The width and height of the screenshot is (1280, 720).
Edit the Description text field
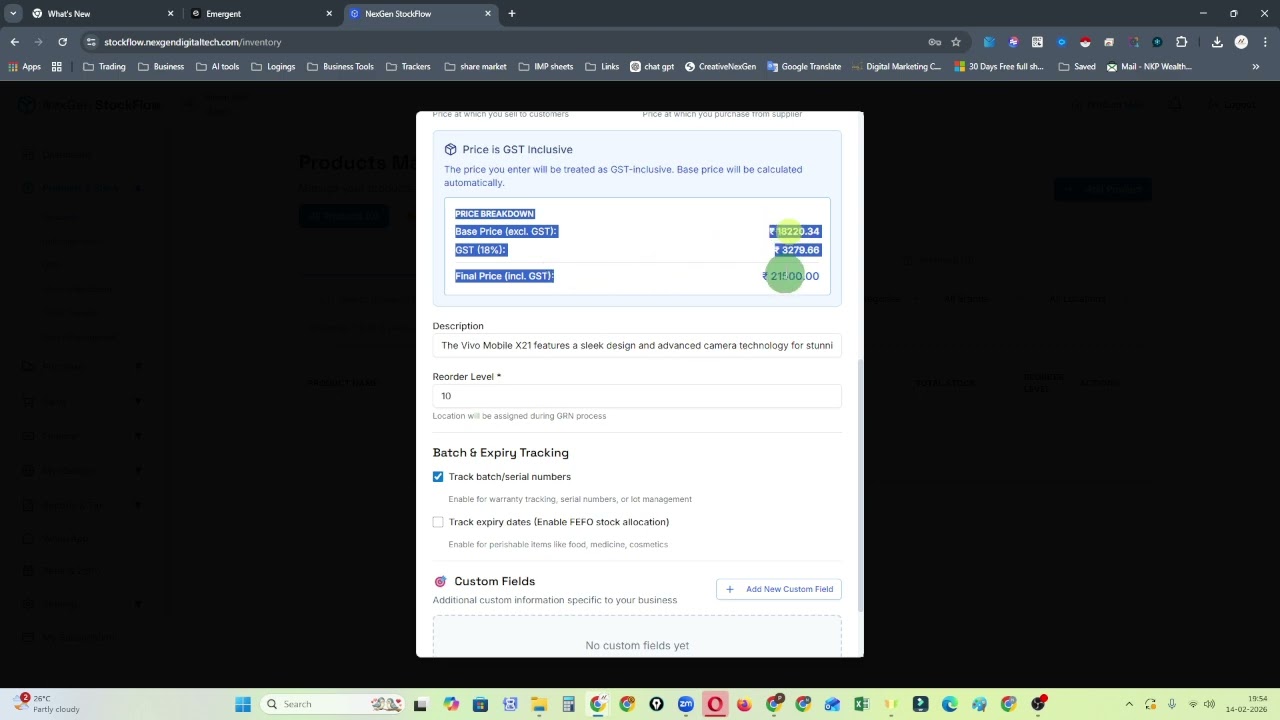637,345
